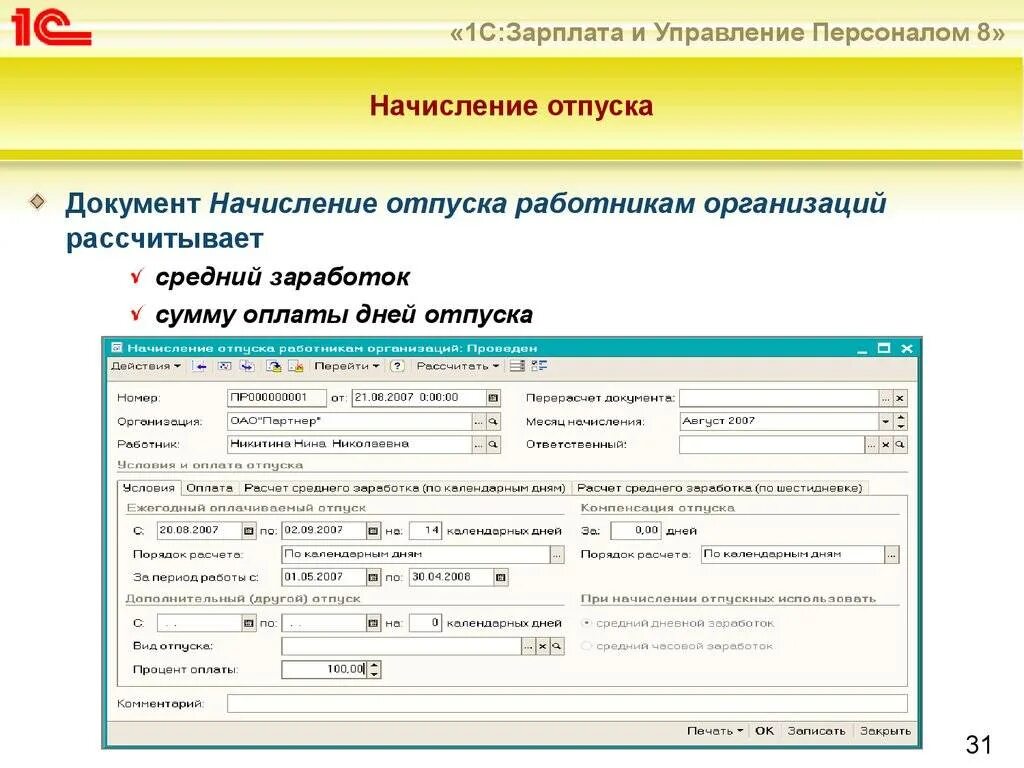
Task: Open the Перейти dropdown menu
Action: coord(346,366)
